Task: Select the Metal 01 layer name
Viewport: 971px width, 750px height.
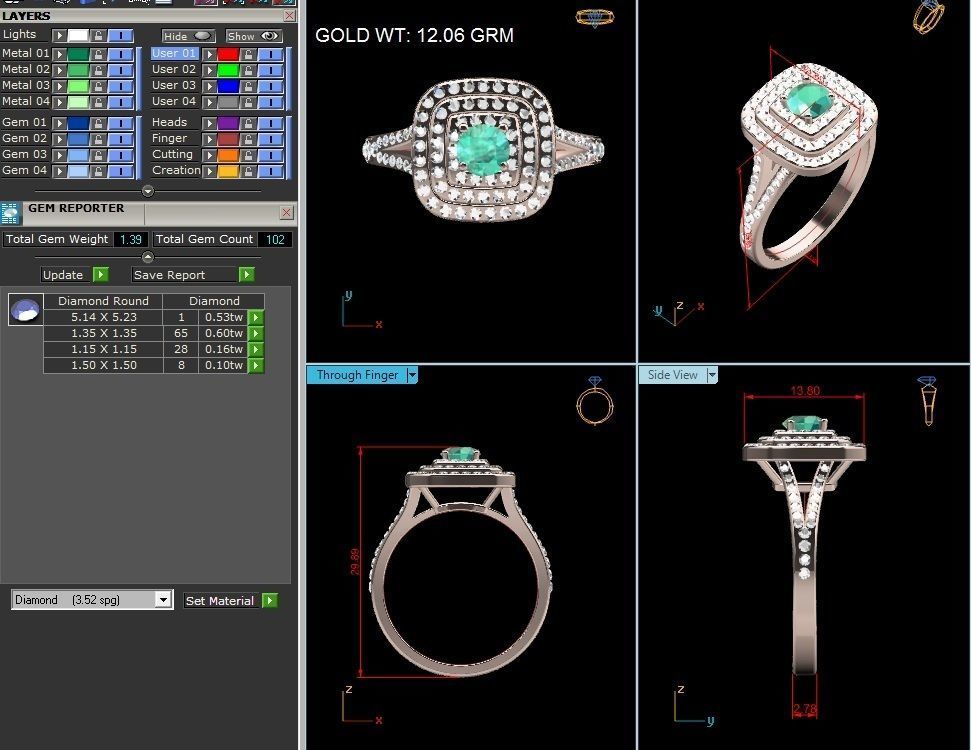Action: coord(25,53)
